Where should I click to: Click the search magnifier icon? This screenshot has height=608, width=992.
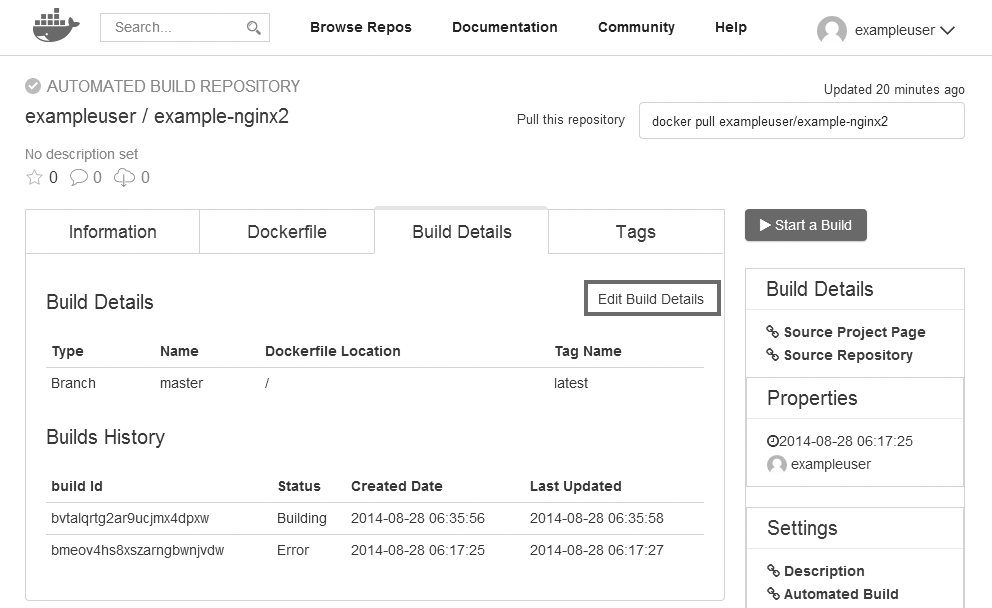(x=254, y=28)
